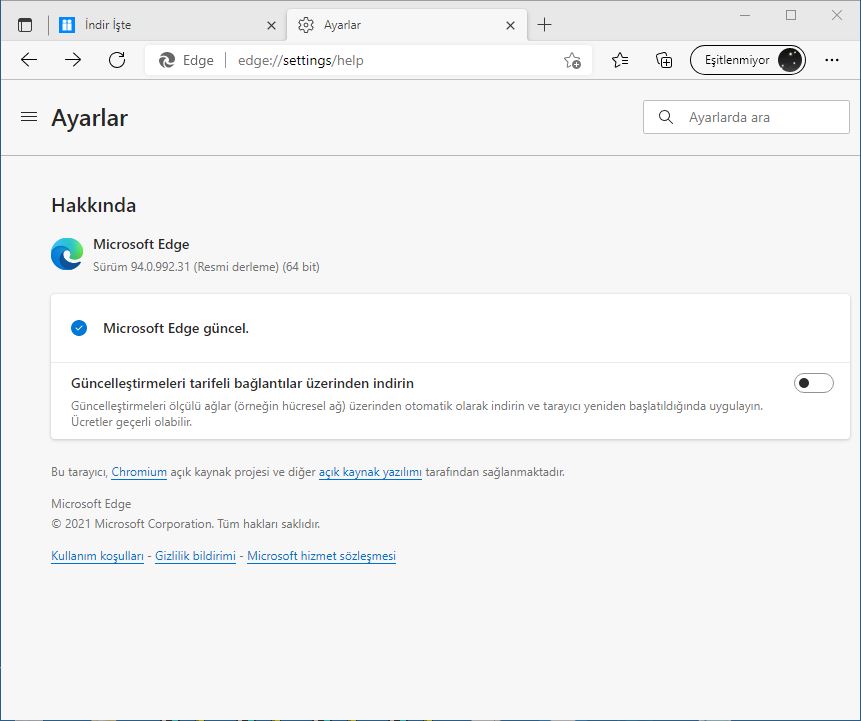Image resolution: width=861 pixels, height=721 pixels.
Task: Open the Collections icon
Action: pyautogui.click(x=664, y=60)
